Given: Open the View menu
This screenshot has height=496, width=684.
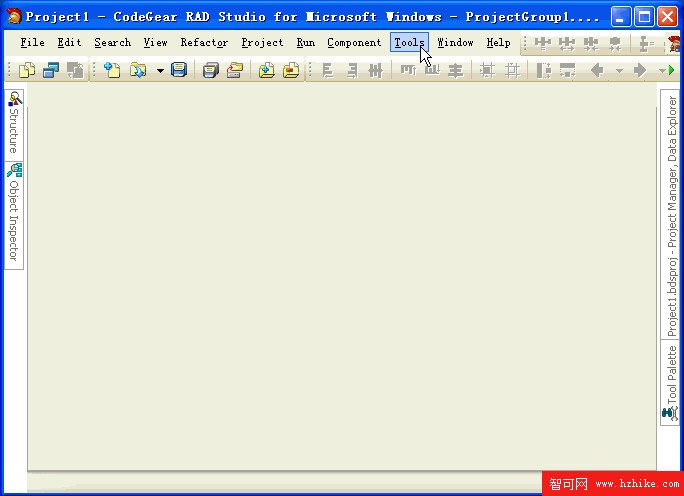Looking at the screenshot, I should [156, 42].
